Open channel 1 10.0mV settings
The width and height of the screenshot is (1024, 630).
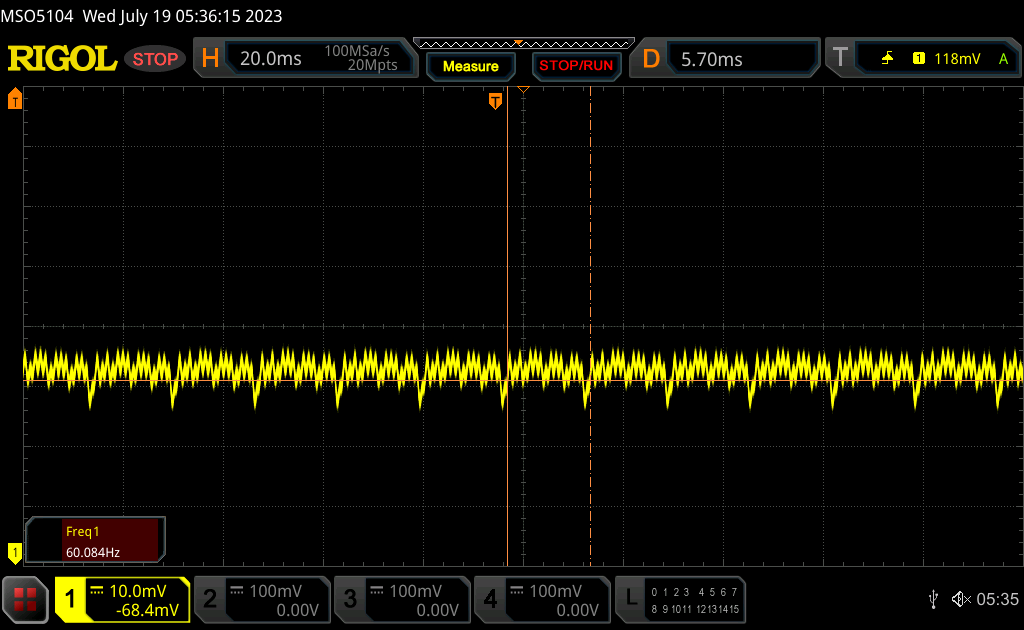click(122, 599)
